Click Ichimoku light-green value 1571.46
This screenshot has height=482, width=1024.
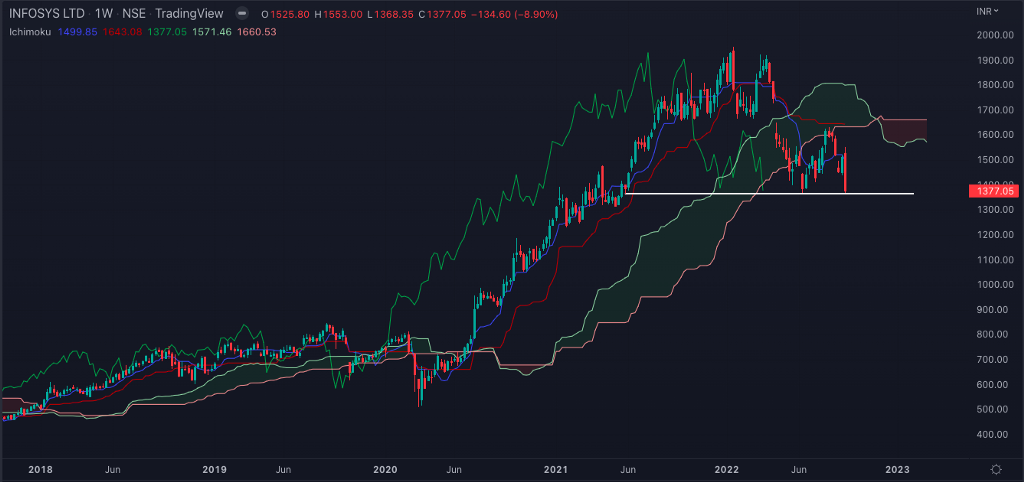[212, 31]
